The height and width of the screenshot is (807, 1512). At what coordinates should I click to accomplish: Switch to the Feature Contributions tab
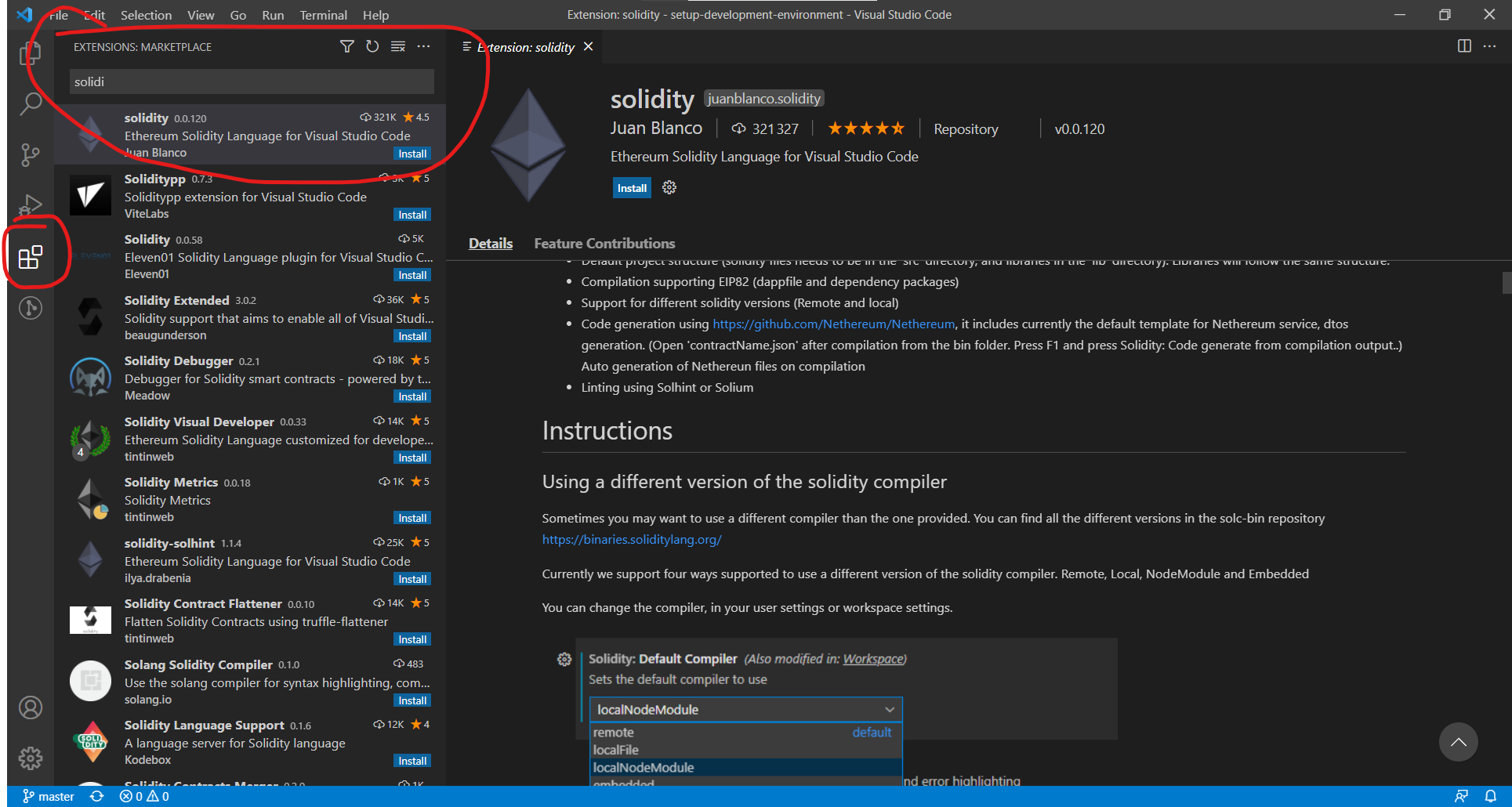coord(604,243)
